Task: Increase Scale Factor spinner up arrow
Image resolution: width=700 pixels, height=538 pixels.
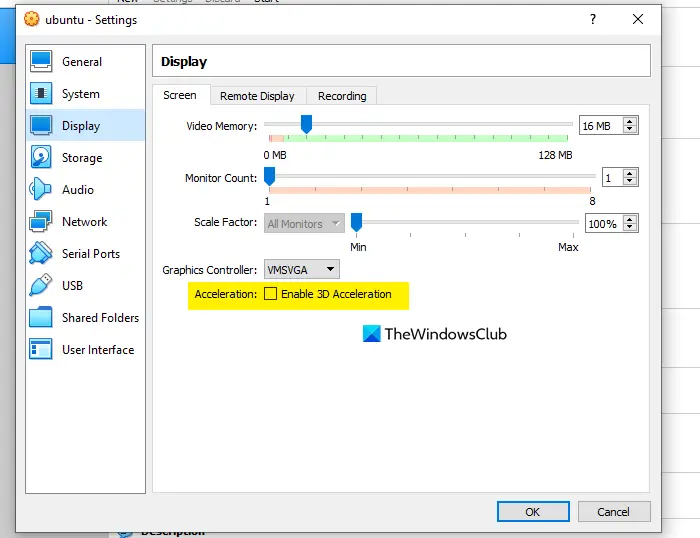Action: click(x=629, y=219)
